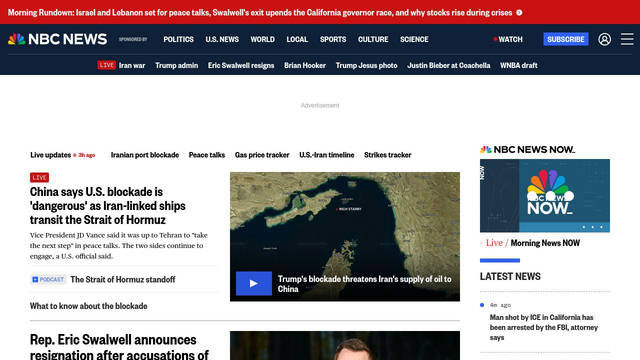Viewport: 640px width, 360px height.
Task: Click the NBC News Now logo heading
Action: [x=527, y=150]
